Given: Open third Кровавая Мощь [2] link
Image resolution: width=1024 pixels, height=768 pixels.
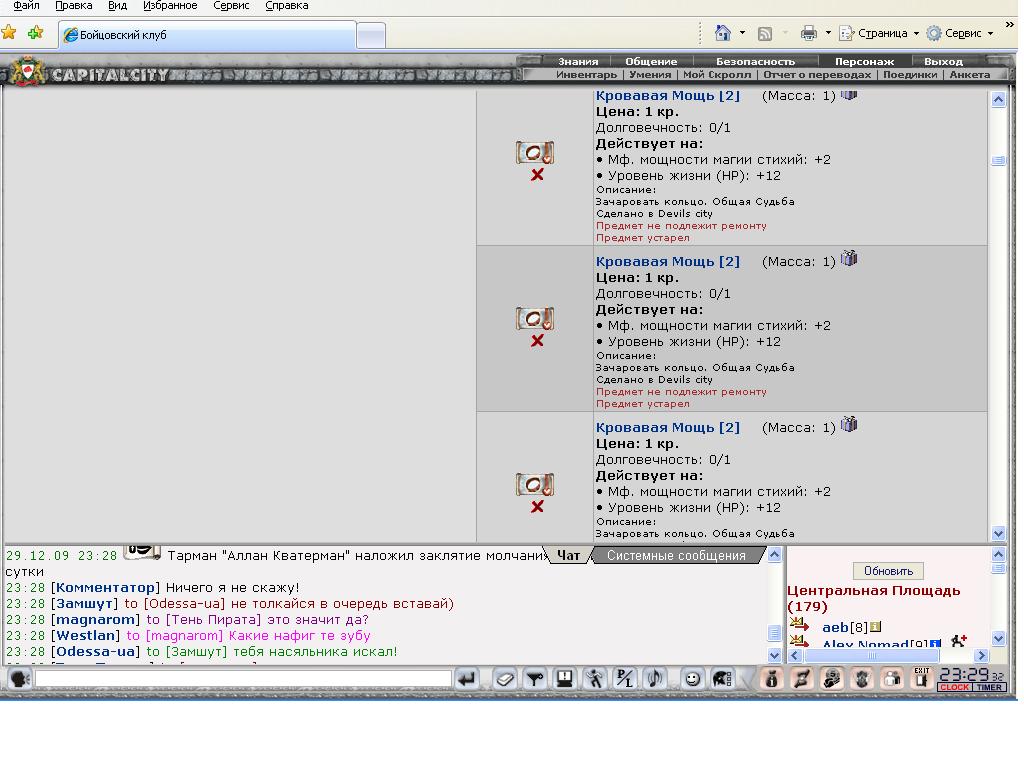Looking at the screenshot, I should [x=667, y=427].
